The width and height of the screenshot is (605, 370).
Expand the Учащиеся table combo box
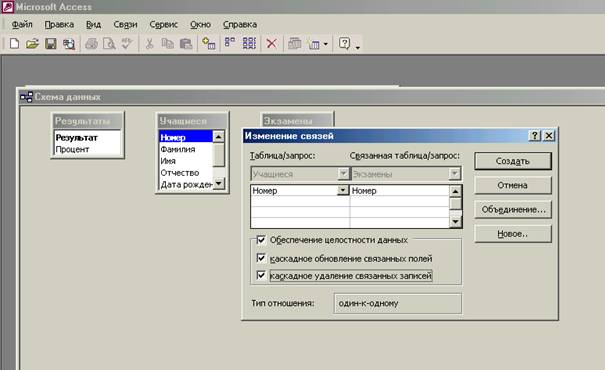343,174
